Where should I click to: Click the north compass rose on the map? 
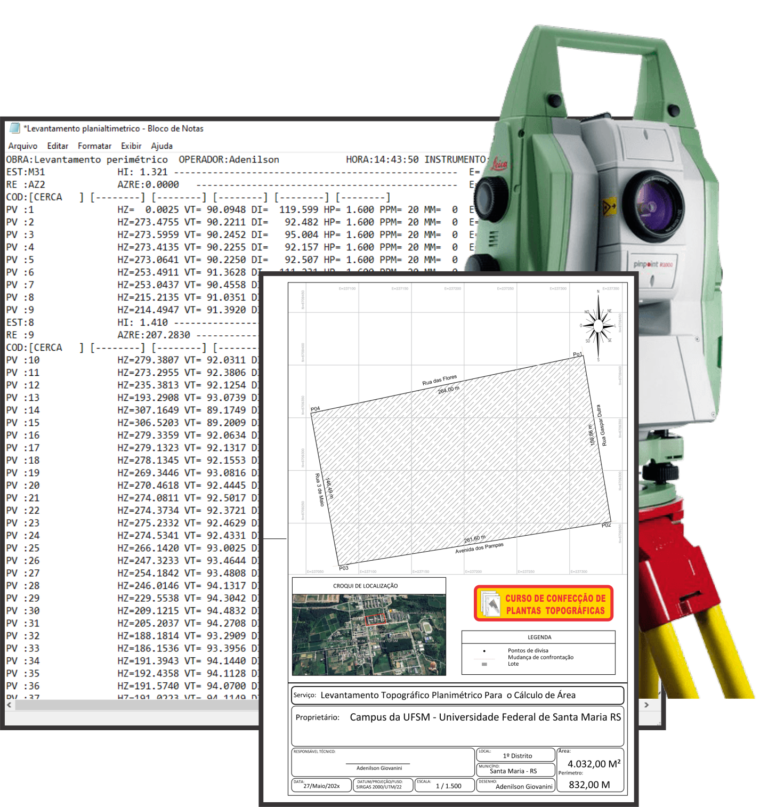pos(596,323)
